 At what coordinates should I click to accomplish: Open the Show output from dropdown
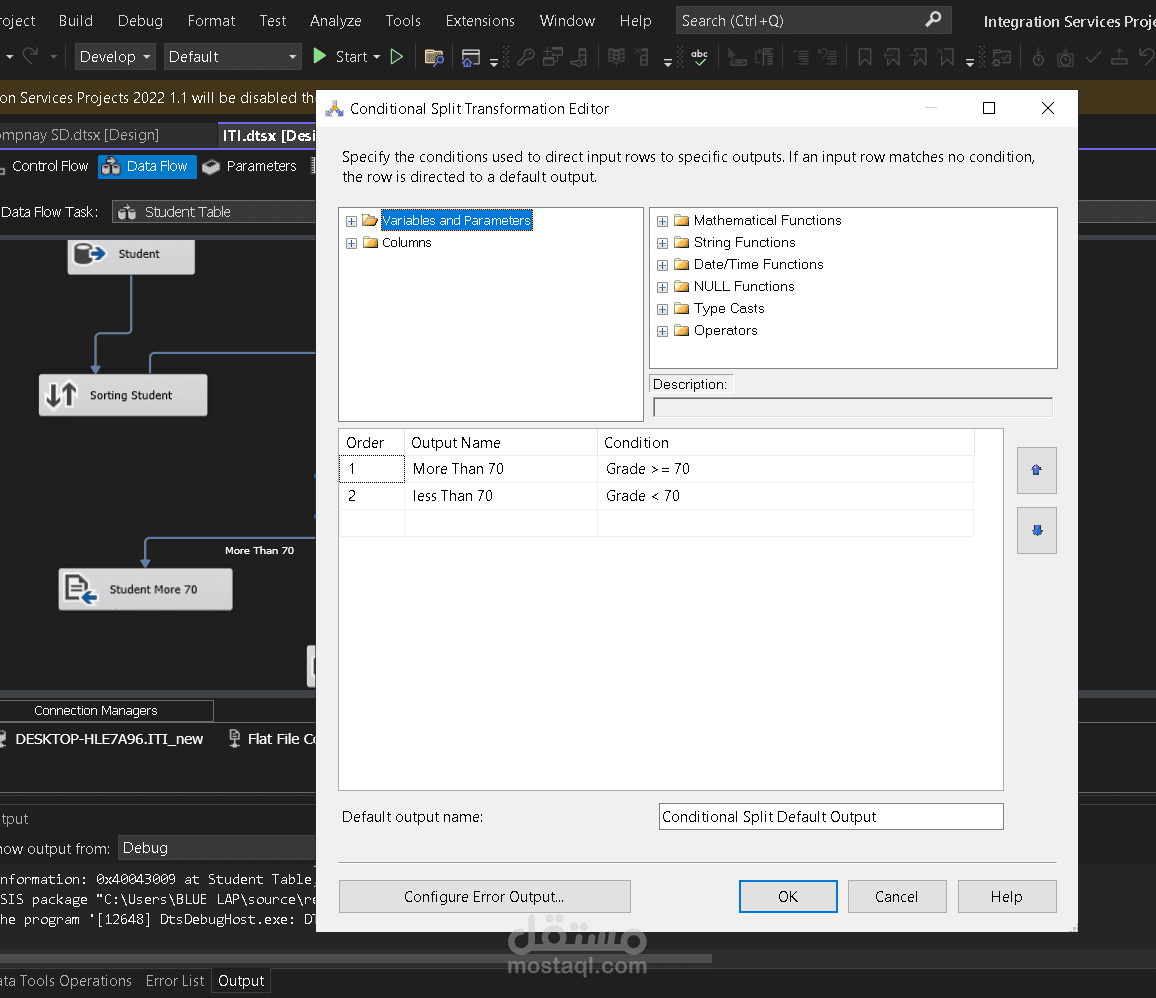pos(216,848)
